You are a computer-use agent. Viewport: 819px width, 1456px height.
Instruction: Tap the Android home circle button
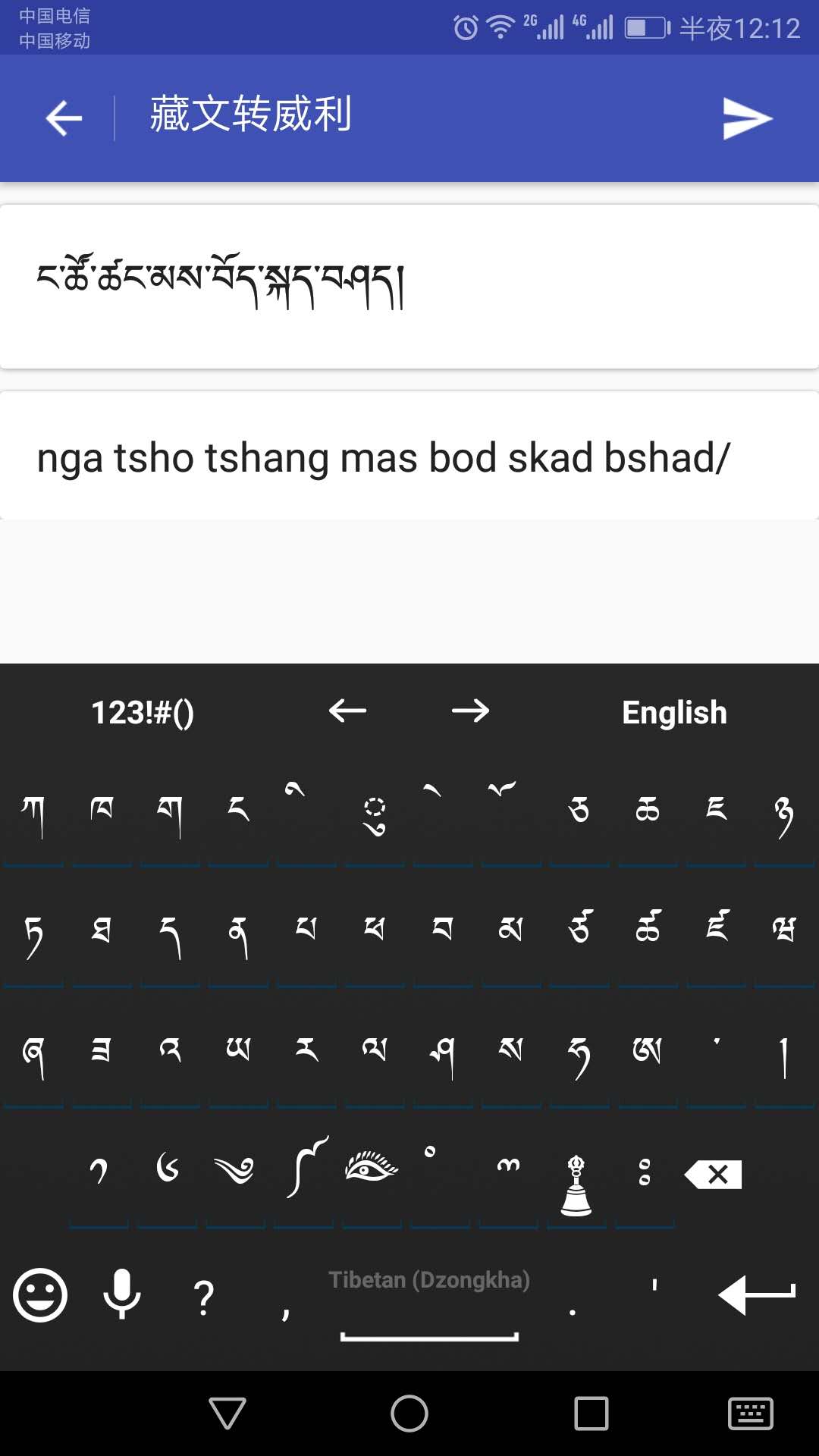pyautogui.click(x=409, y=1414)
